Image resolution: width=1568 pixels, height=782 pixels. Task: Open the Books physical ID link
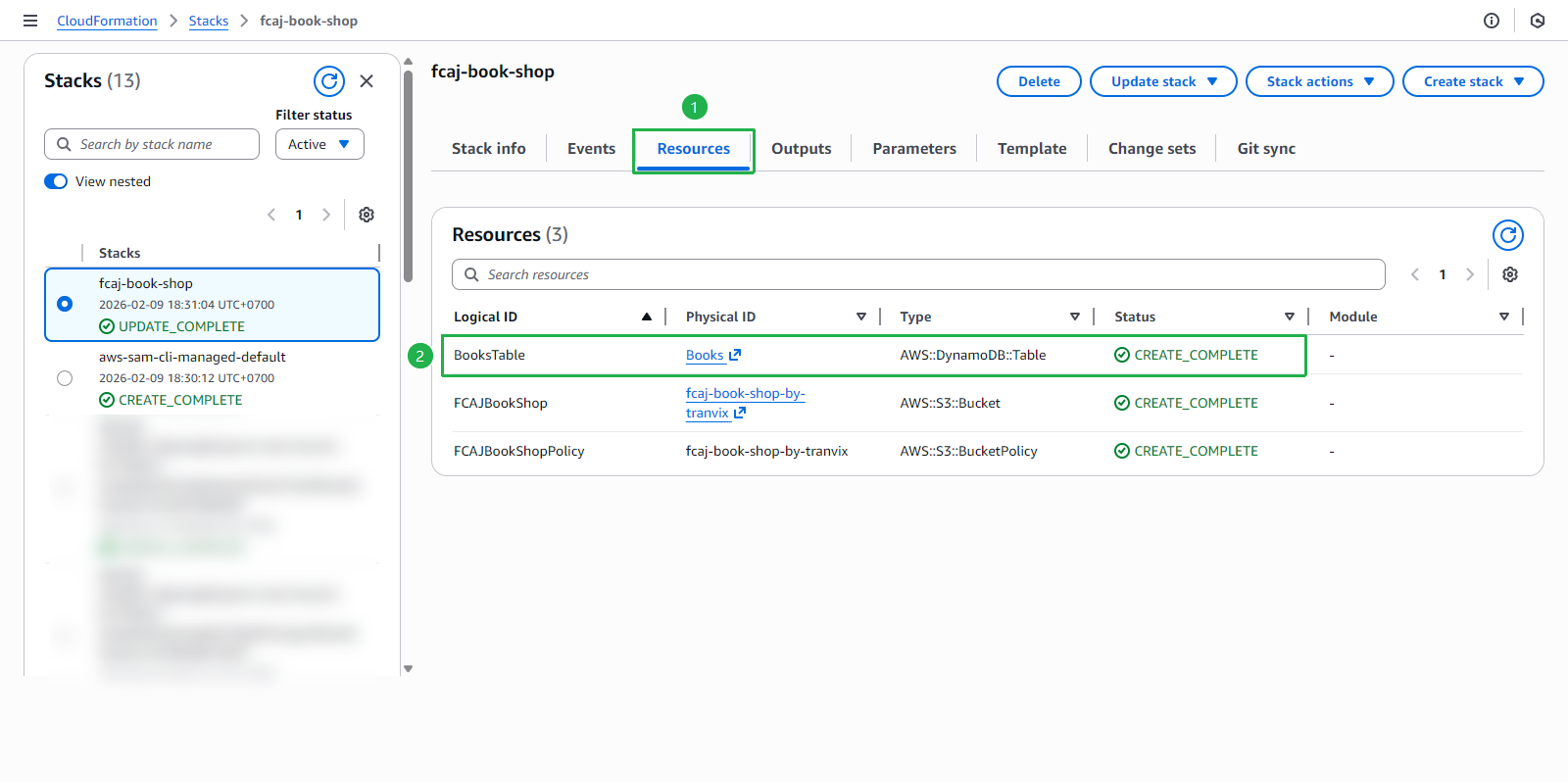[x=705, y=355]
